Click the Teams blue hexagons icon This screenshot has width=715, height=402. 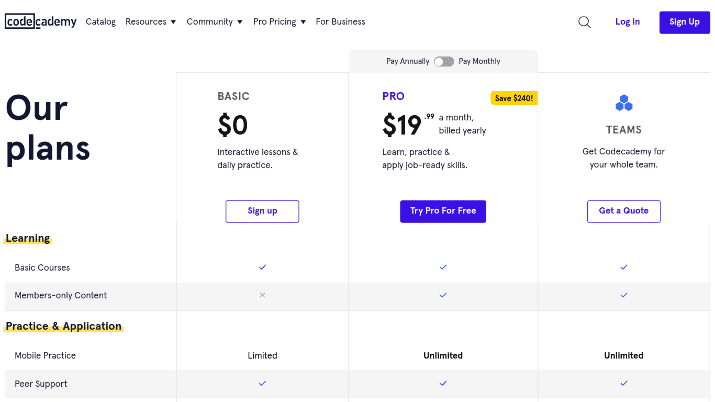624,103
